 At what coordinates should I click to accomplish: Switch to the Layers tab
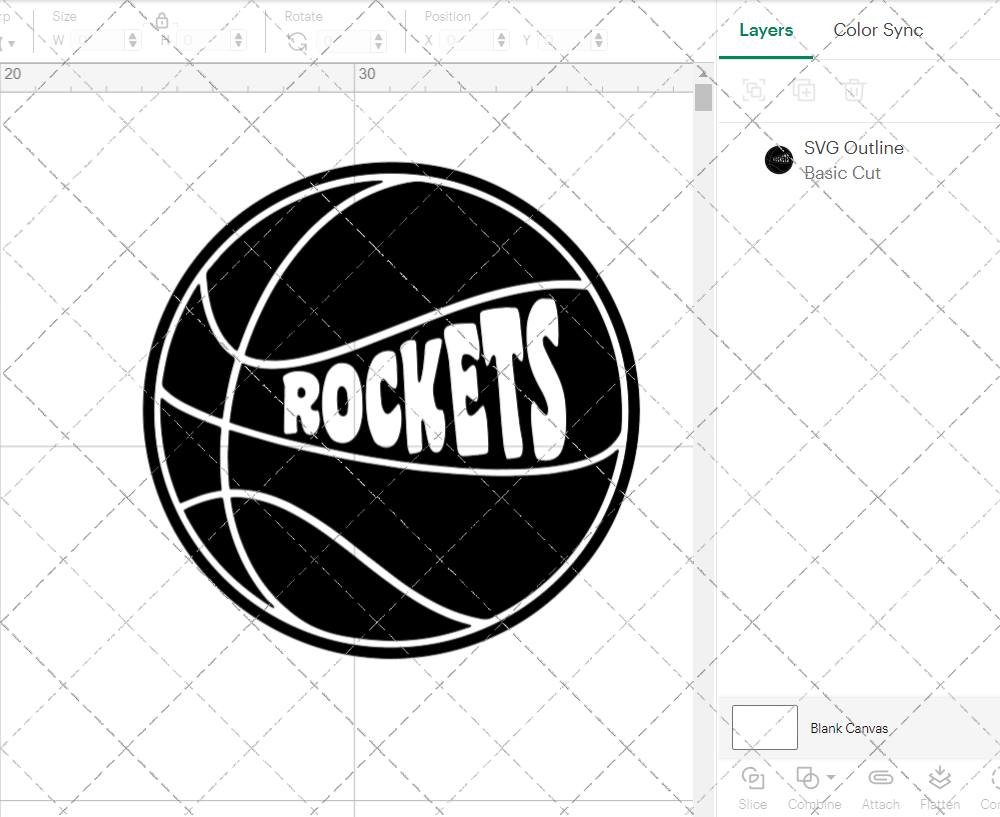click(766, 30)
